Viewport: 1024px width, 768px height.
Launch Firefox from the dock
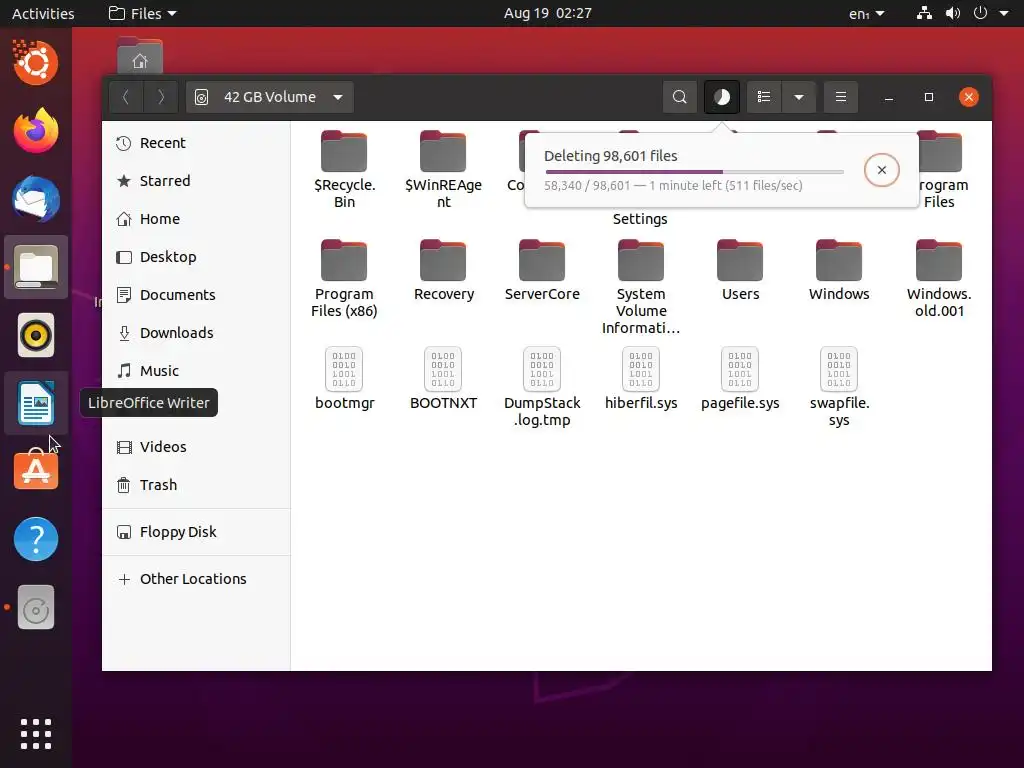click(36, 131)
